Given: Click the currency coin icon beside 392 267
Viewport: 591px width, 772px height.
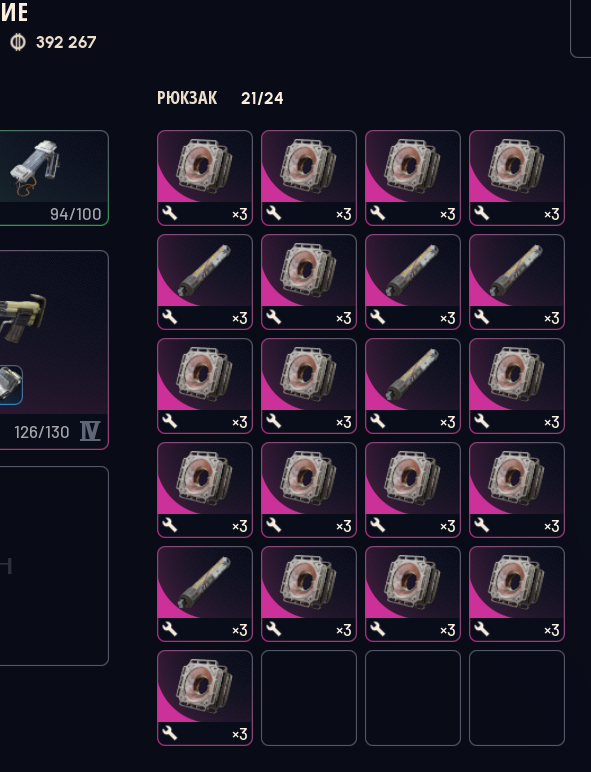Looking at the screenshot, I should point(18,42).
